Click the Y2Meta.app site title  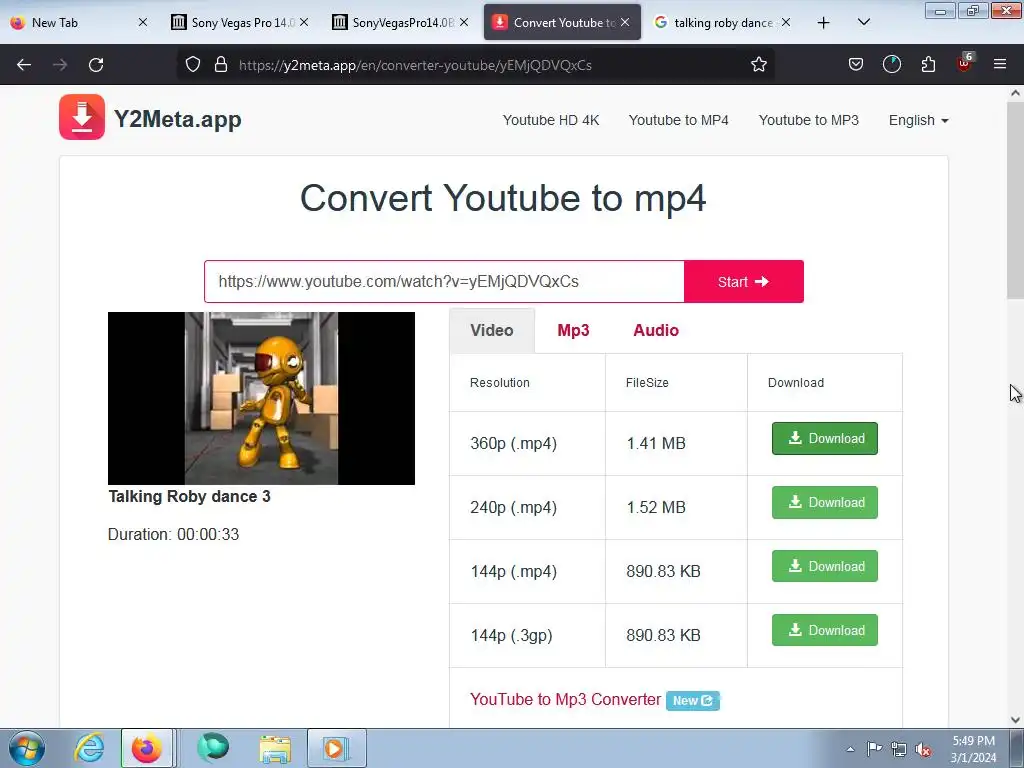tap(178, 119)
